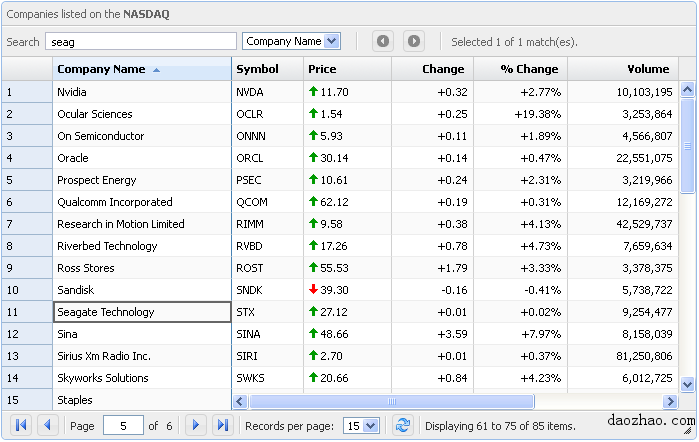Select the Research in Motion Limited cell
Image resolution: width=699 pixels, height=442 pixels.
(142, 224)
